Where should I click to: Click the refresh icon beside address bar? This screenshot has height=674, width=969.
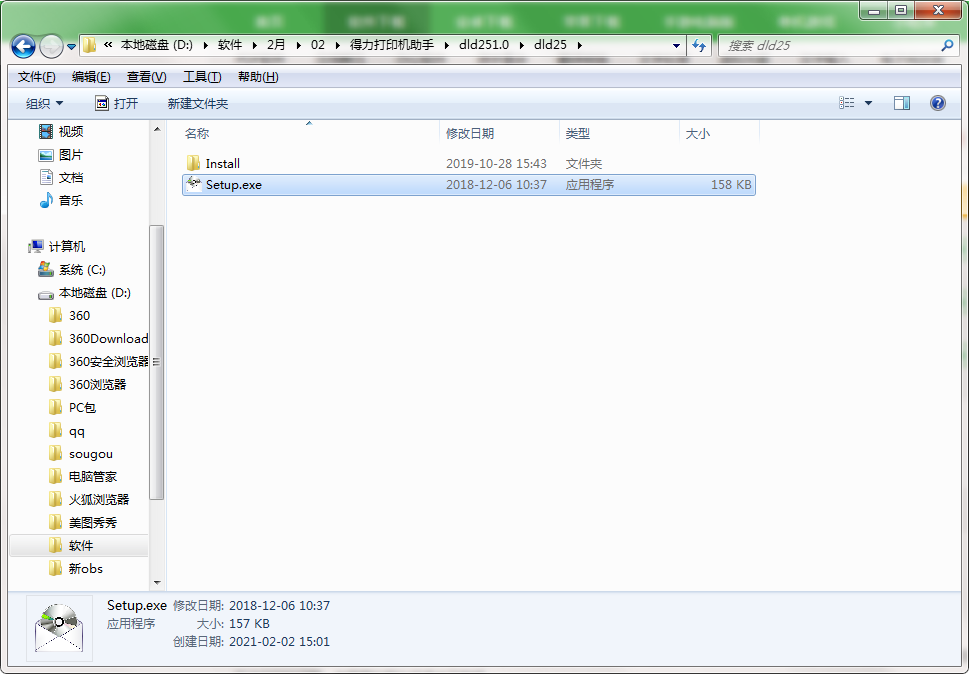[x=699, y=46]
